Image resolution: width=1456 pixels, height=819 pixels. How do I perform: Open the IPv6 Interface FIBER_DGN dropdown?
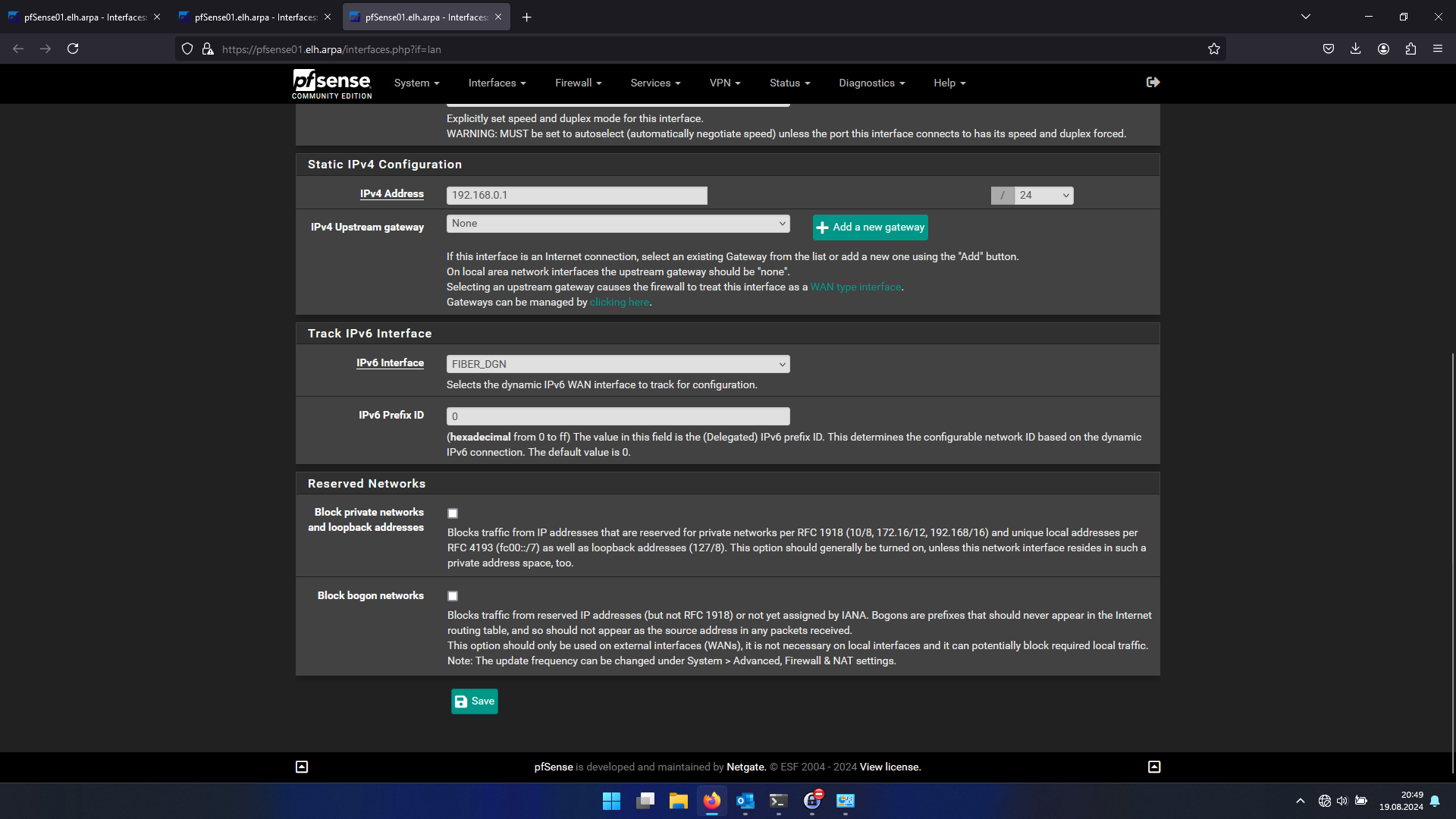pos(618,364)
